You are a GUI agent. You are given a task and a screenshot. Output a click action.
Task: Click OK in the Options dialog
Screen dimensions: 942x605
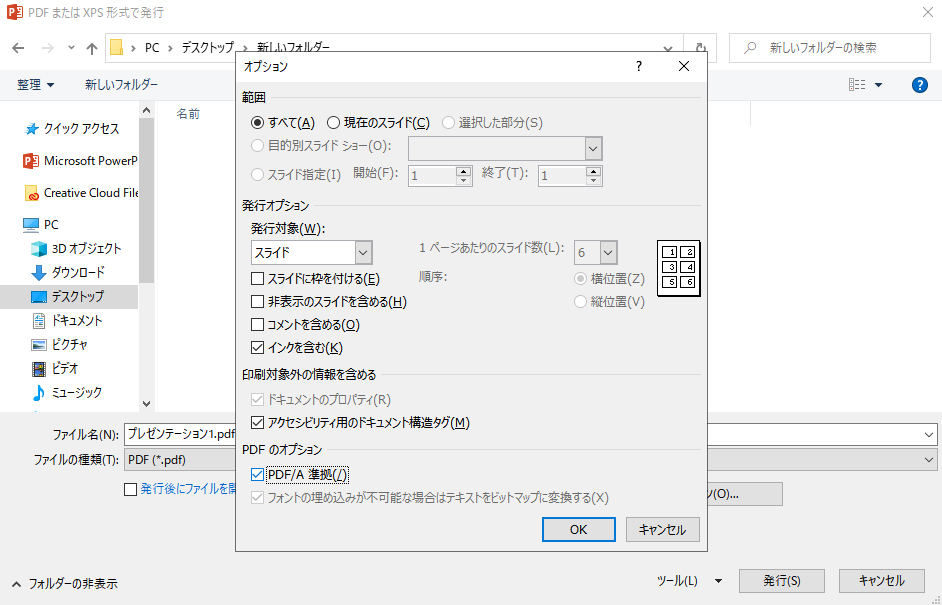(x=578, y=530)
